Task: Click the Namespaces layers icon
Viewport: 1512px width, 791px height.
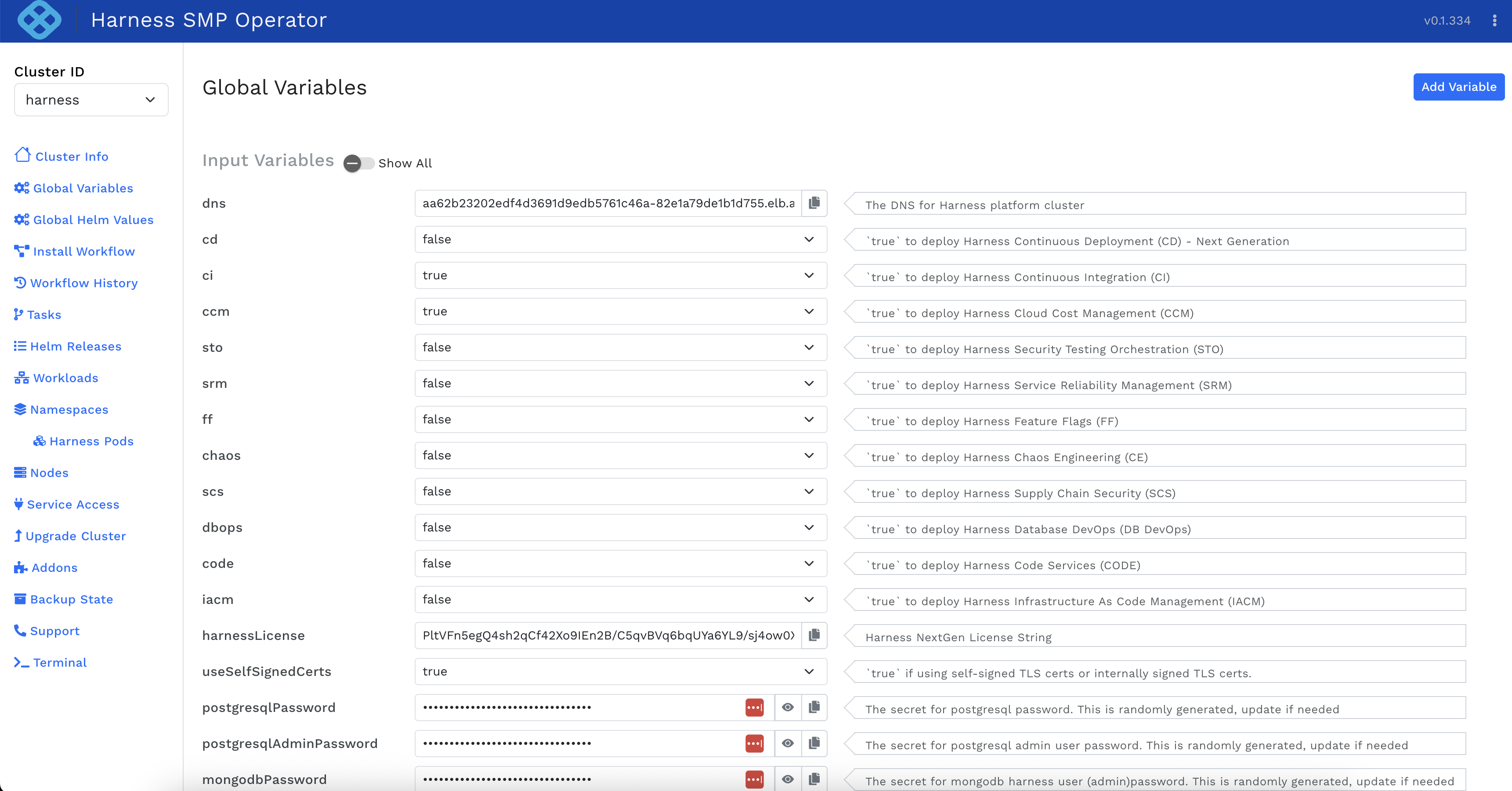Action: [21, 410]
